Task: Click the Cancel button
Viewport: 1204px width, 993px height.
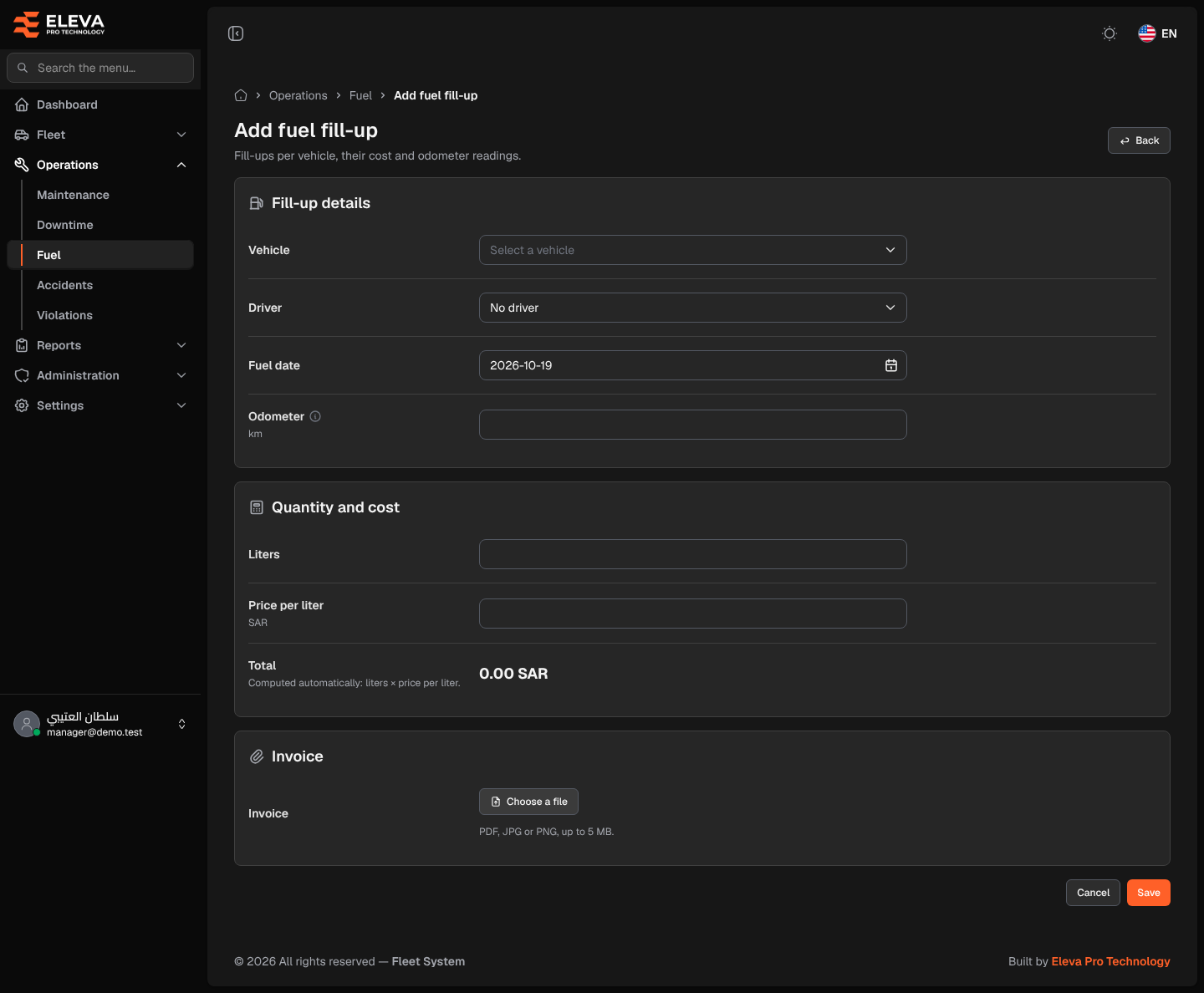Action: (x=1093, y=893)
